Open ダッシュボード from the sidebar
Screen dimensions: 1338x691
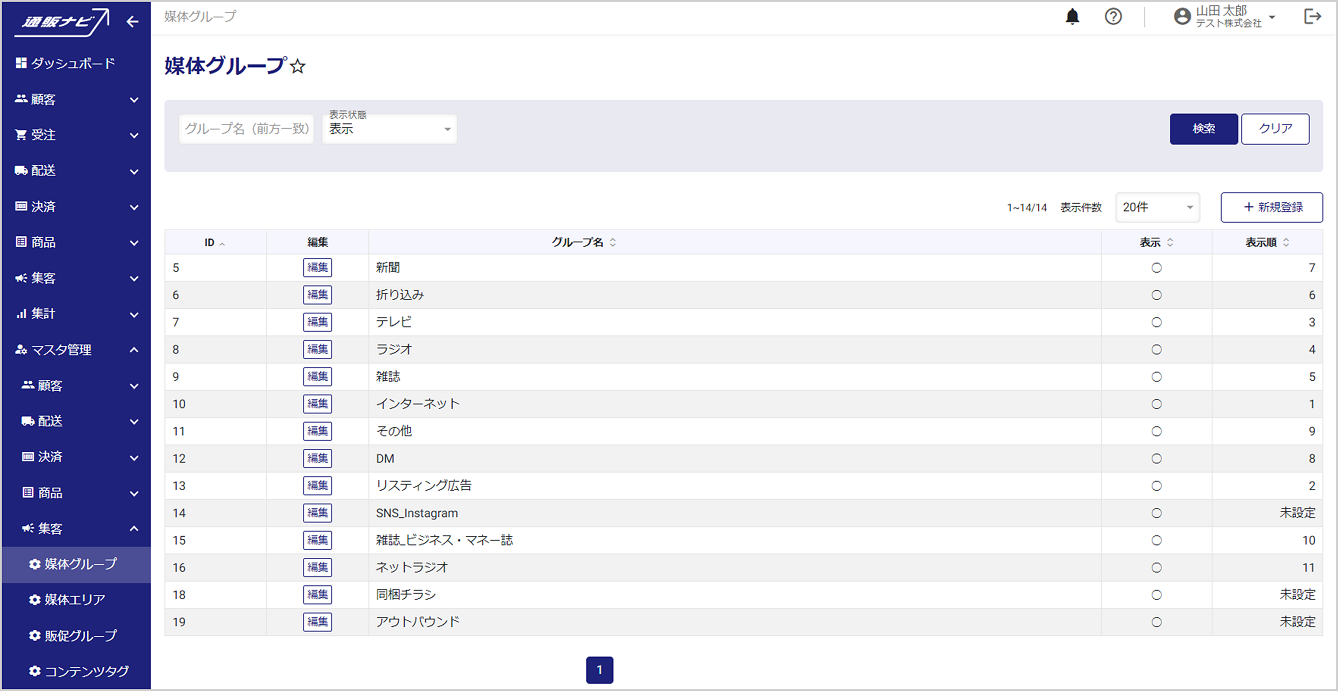66,63
